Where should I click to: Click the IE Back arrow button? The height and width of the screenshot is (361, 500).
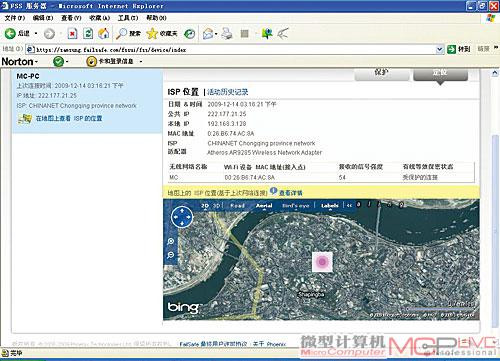[10, 33]
